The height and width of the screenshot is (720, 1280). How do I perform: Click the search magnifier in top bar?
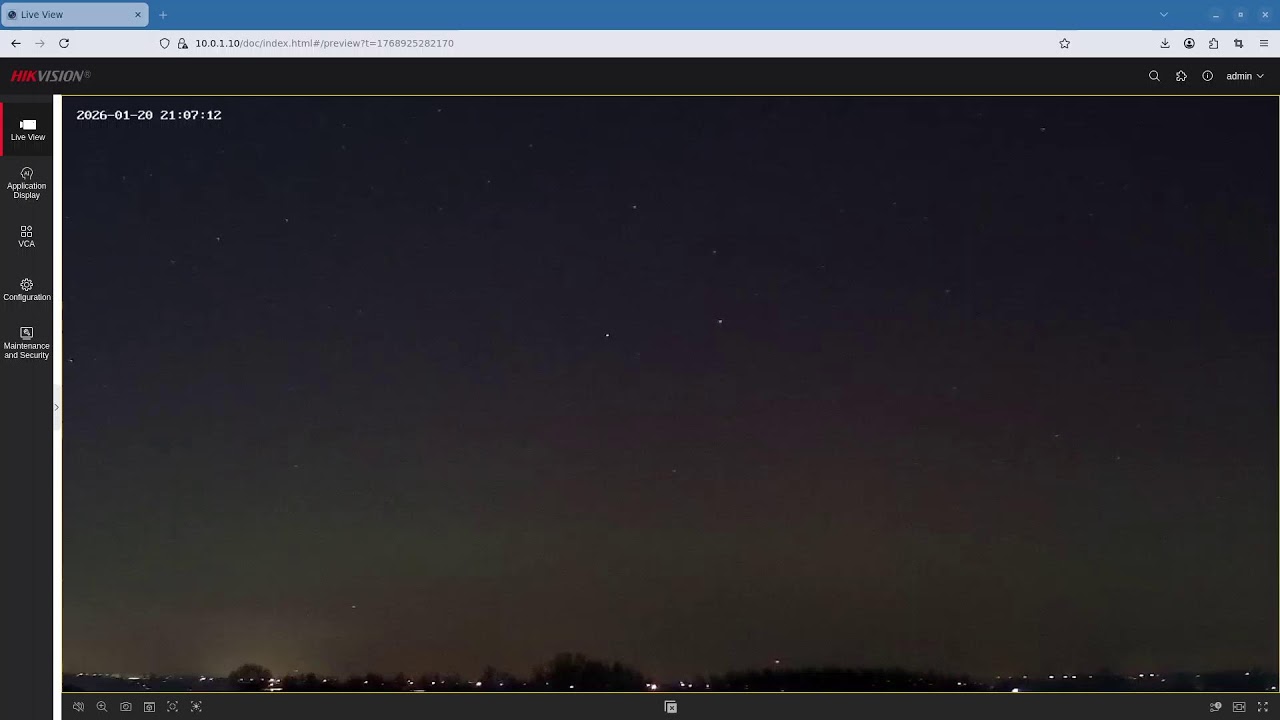[1154, 76]
